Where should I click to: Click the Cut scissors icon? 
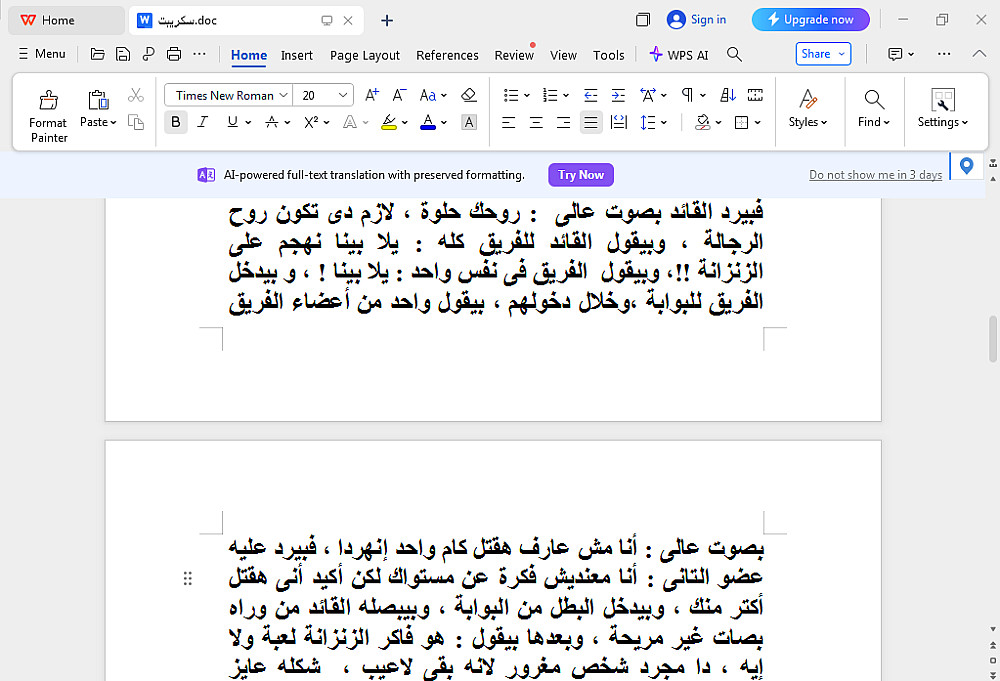tap(135, 96)
